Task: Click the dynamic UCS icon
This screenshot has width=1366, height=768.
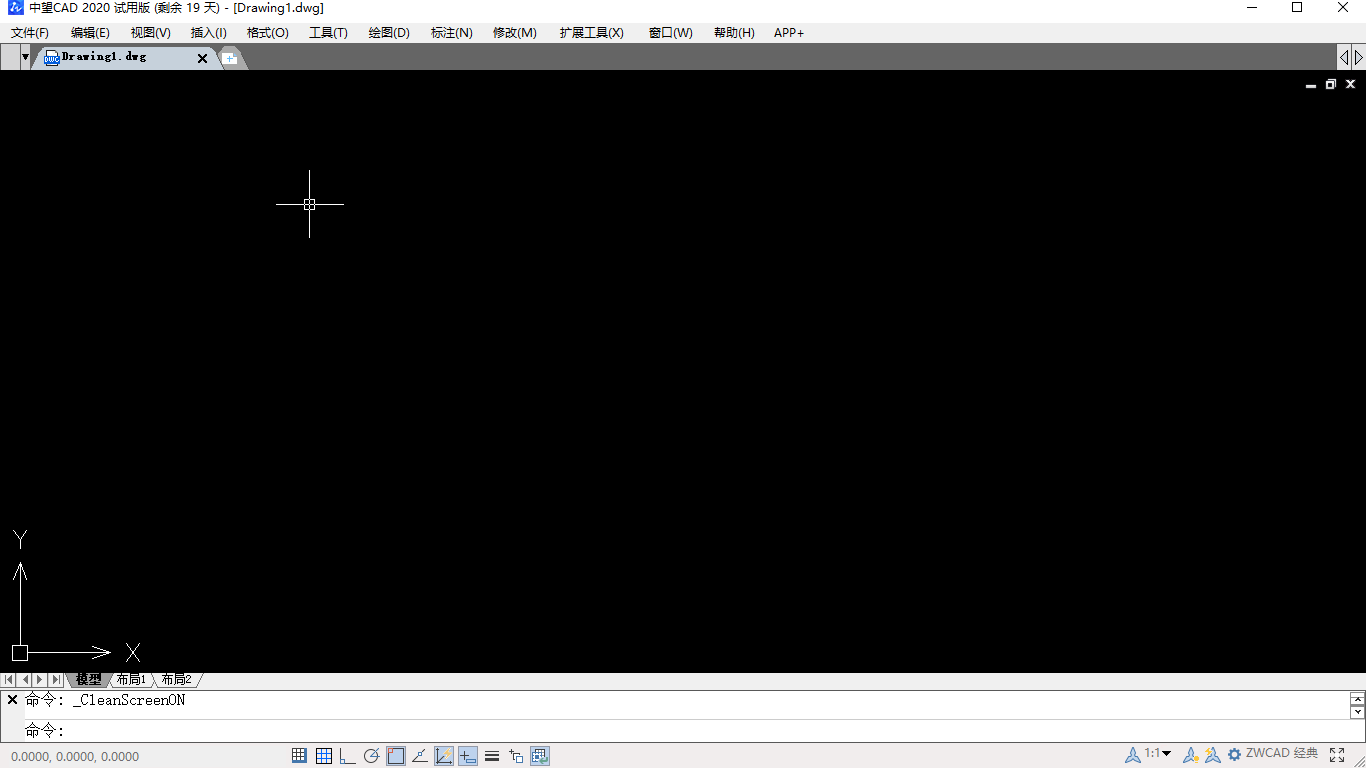Action: click(444, 756)
